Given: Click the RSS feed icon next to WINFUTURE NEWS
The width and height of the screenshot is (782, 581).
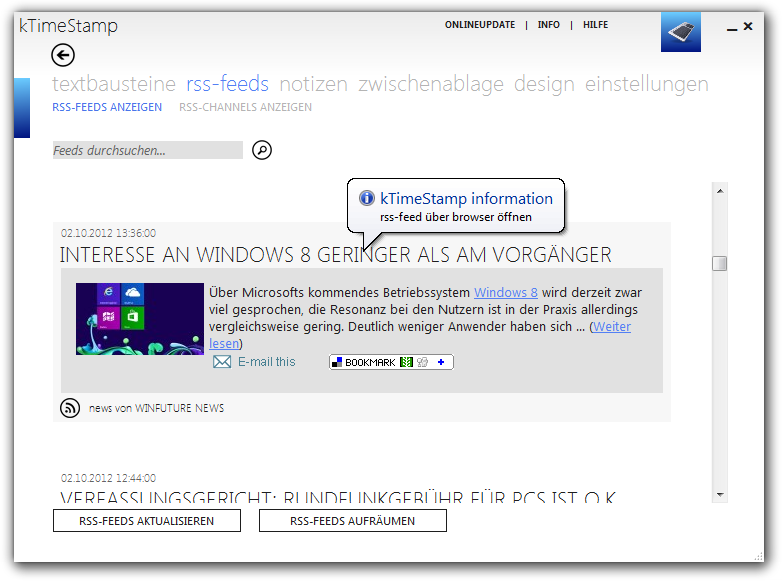Looking at the screenshot, I should tap(70, 408).
